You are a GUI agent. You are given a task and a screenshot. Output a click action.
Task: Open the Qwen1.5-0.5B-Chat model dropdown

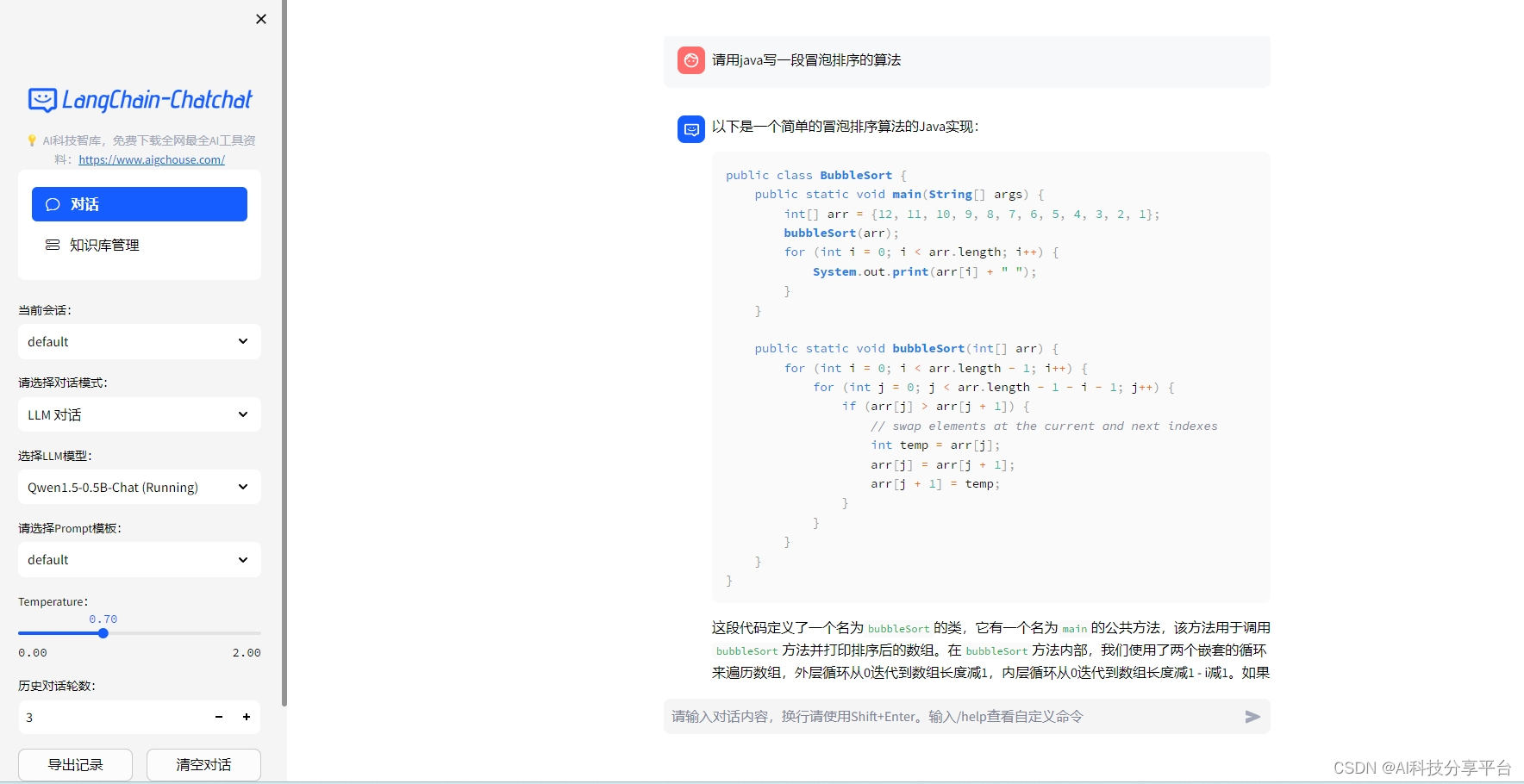click(x=140, y=487)
